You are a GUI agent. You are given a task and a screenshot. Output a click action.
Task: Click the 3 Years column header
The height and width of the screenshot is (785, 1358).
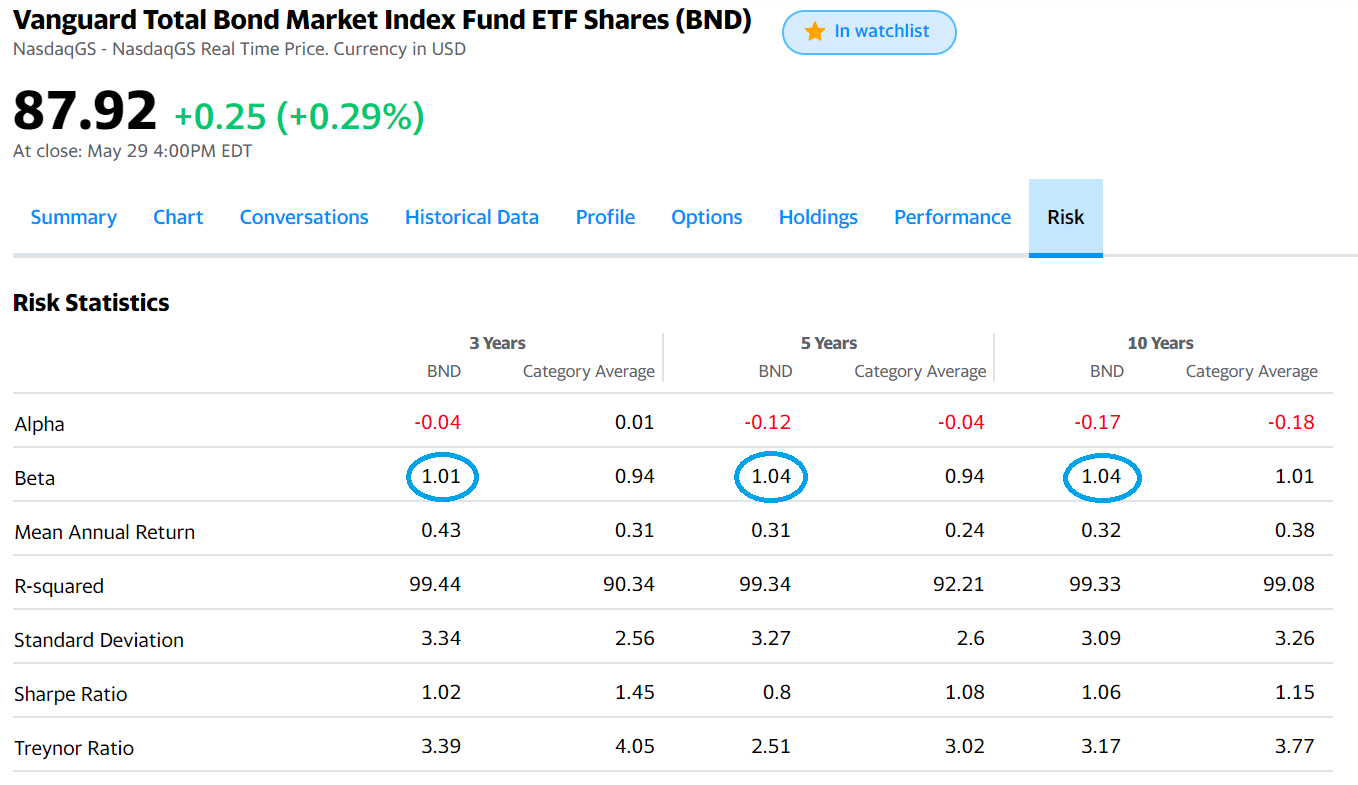pyautogui.click(x=497, y=343)
